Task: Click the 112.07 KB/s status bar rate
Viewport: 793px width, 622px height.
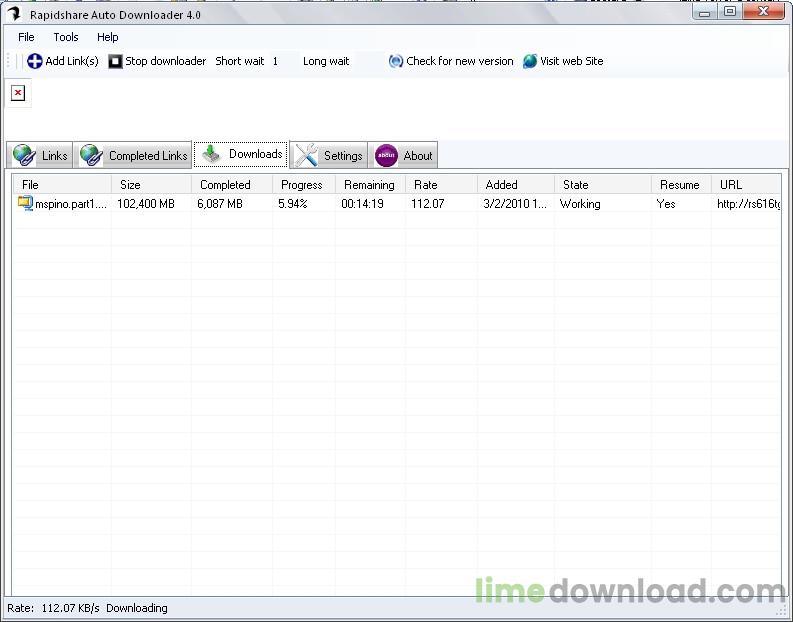Action: point(70,608)
